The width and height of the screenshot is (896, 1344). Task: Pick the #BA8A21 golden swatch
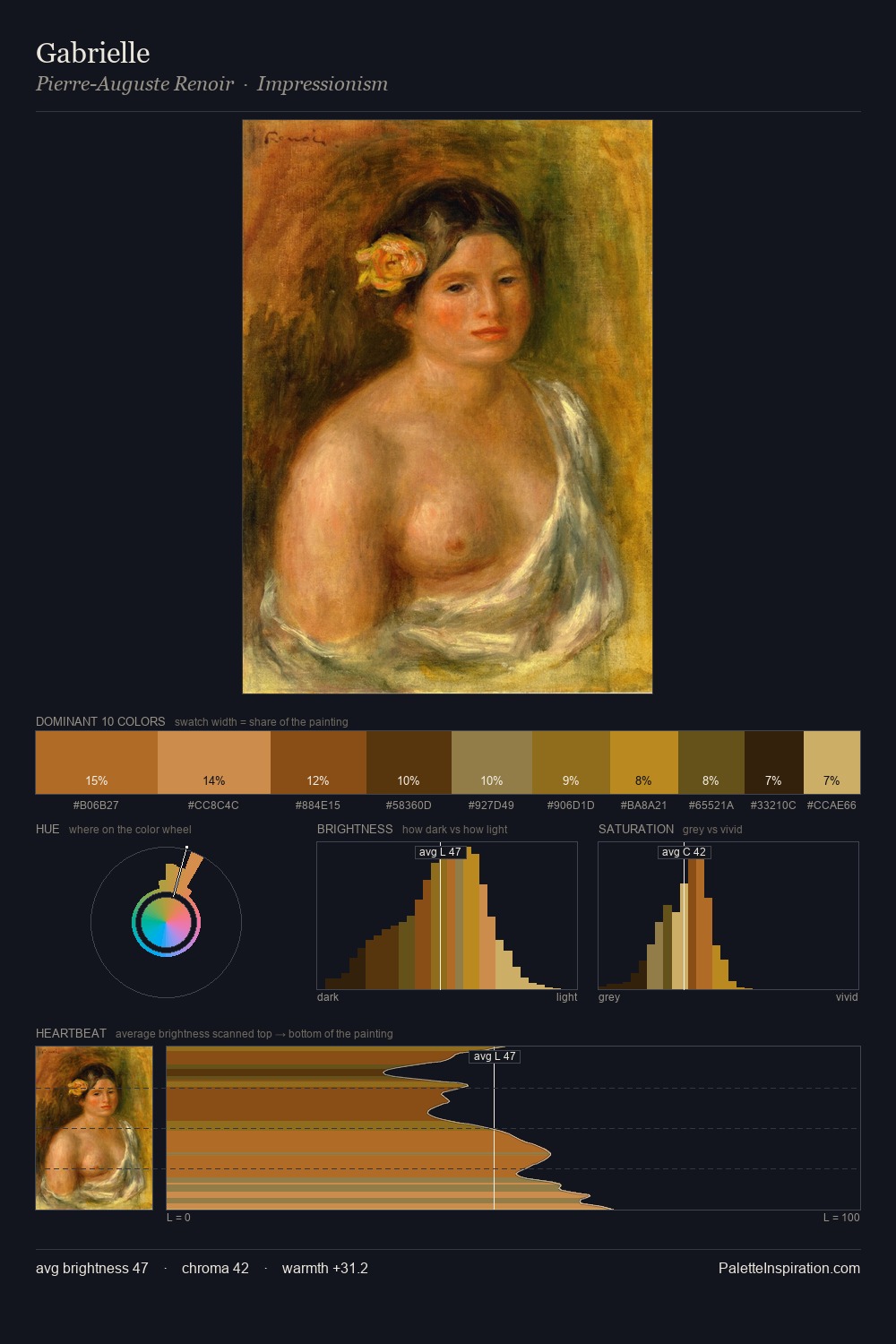[x=644, y=762]
